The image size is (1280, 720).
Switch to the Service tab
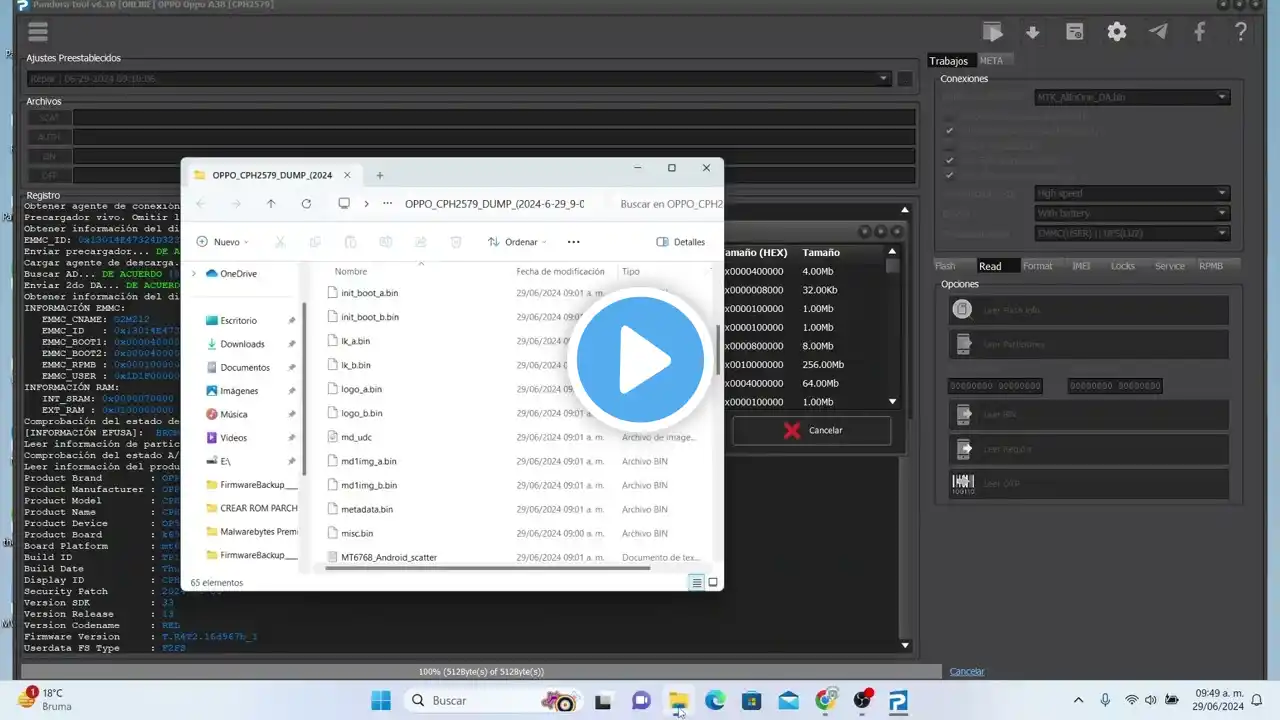click(x=1169, y=266)
